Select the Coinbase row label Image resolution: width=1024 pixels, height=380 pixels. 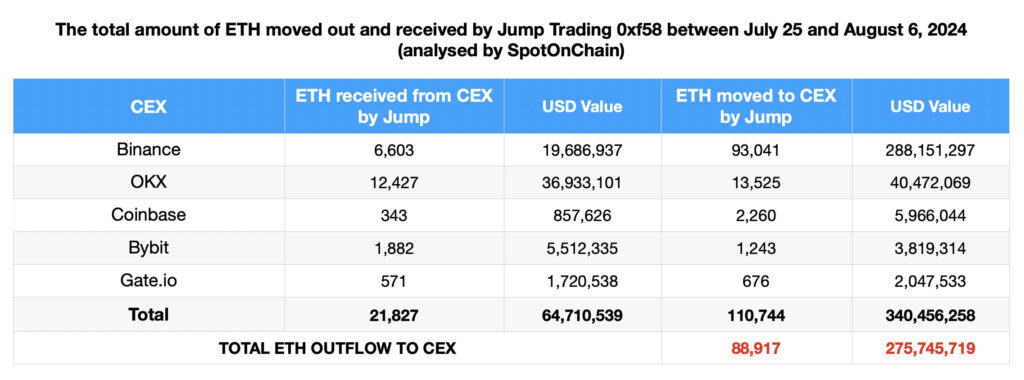coord(149,215)
